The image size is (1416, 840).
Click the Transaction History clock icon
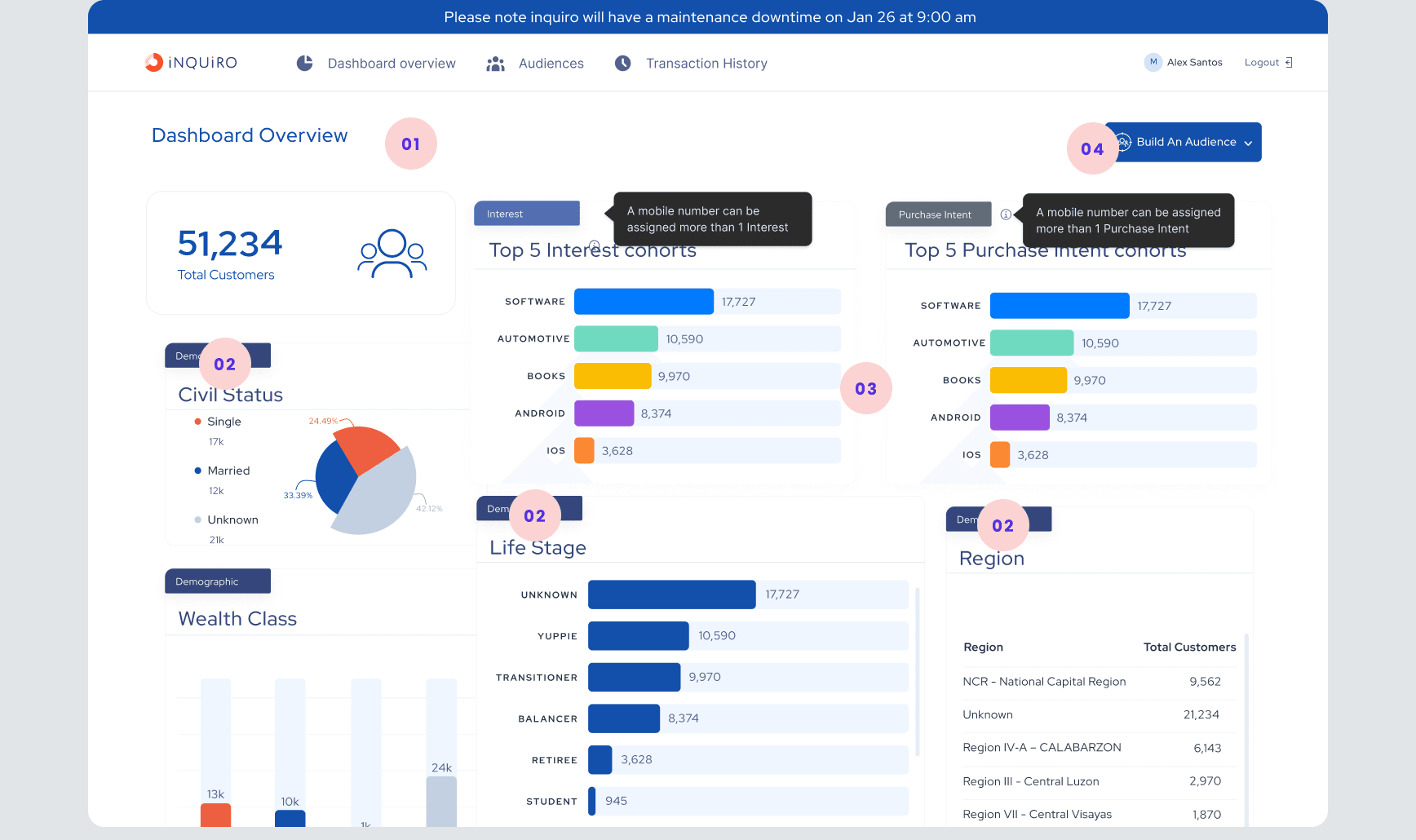[622, 63]
